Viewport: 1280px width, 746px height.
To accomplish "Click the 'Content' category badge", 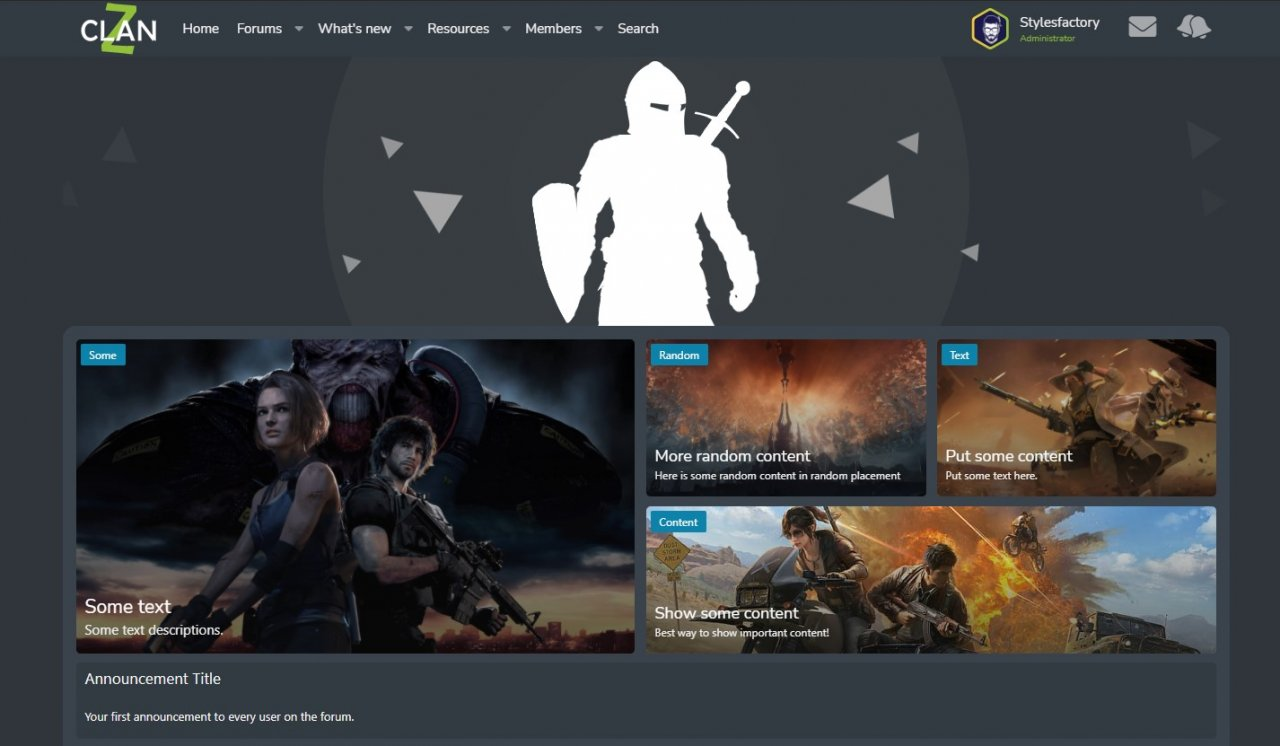I will (678, 522).
